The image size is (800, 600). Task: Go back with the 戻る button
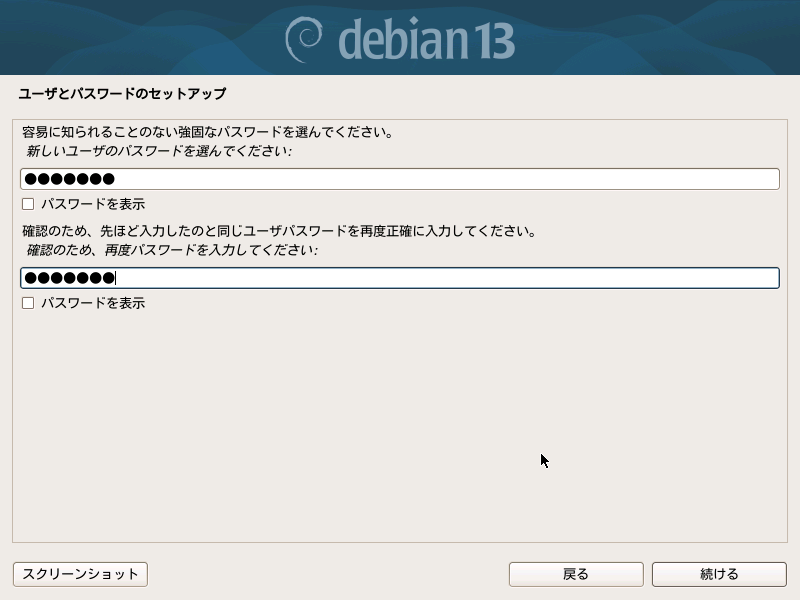575,574
